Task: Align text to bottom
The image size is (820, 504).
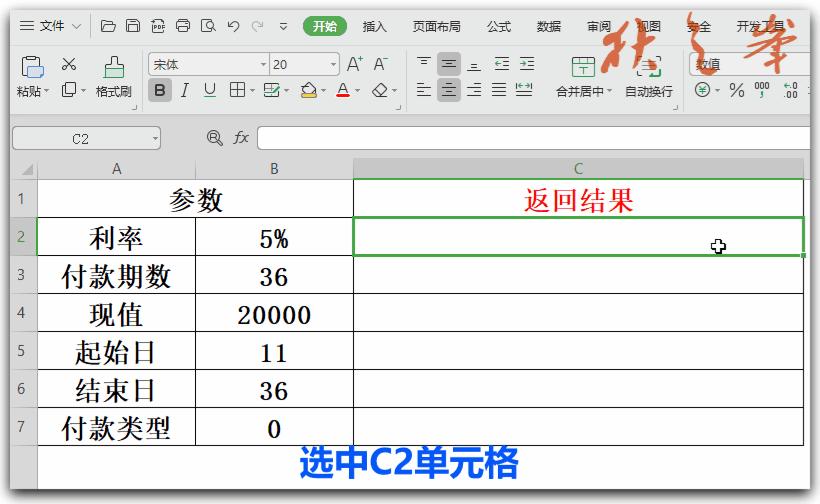Action: pos(474,65)
